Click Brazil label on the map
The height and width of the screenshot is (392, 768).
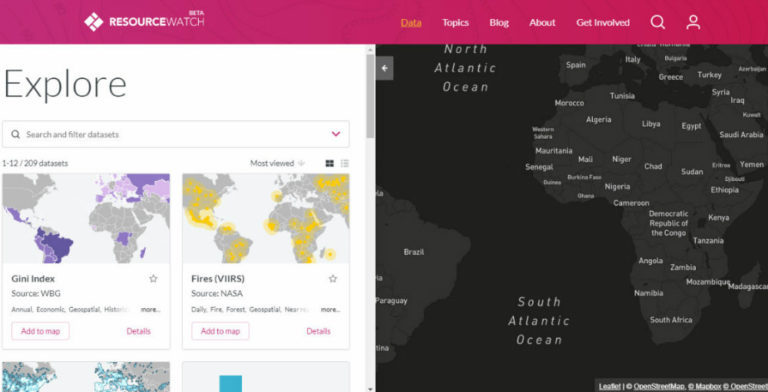click(414, 252)
